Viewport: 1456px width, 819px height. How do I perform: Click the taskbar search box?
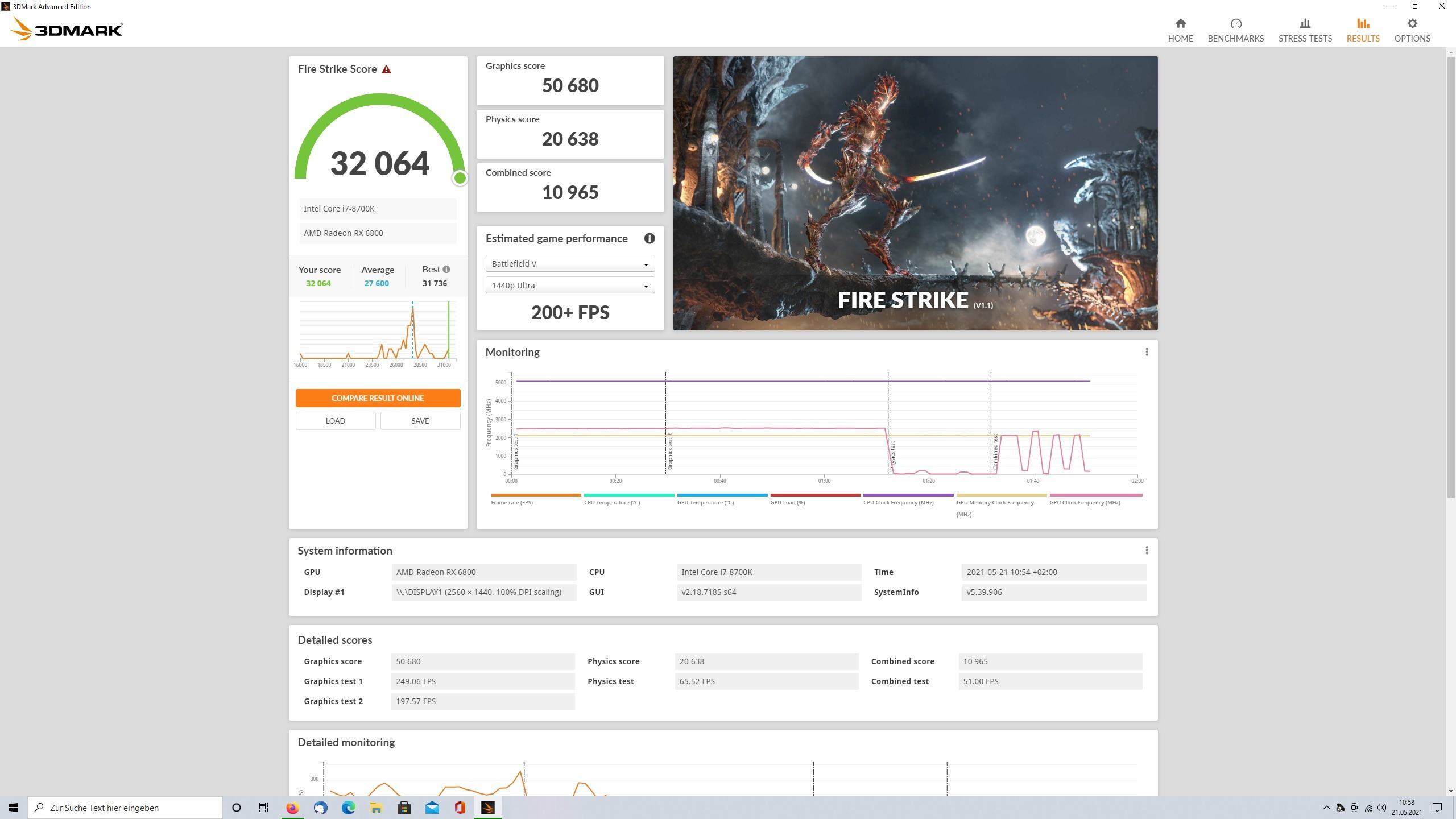(x=125, y=808)
